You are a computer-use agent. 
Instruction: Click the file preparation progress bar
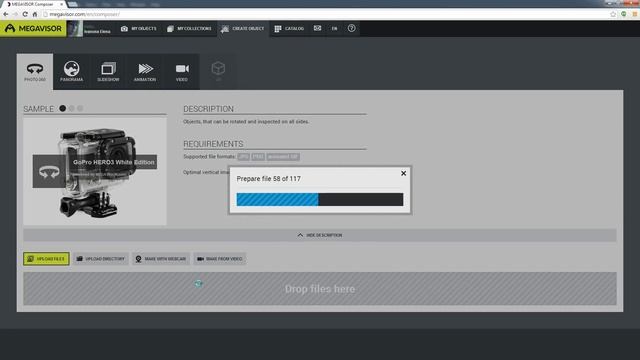pos(320,199)
